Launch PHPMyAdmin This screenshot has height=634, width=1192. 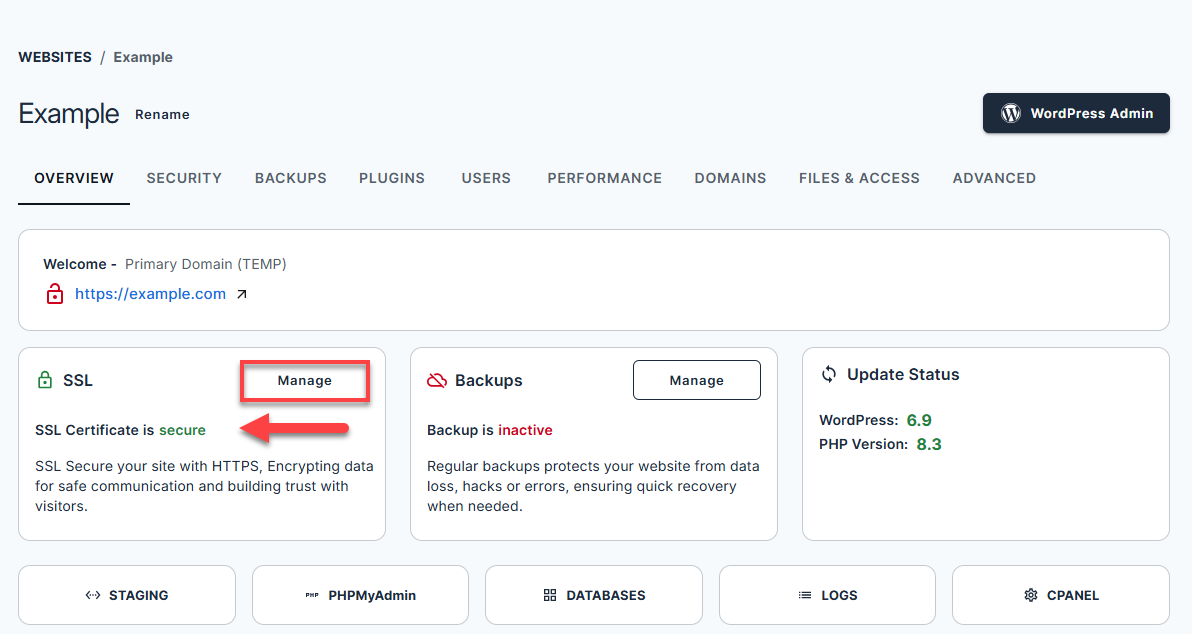(360, 595)
